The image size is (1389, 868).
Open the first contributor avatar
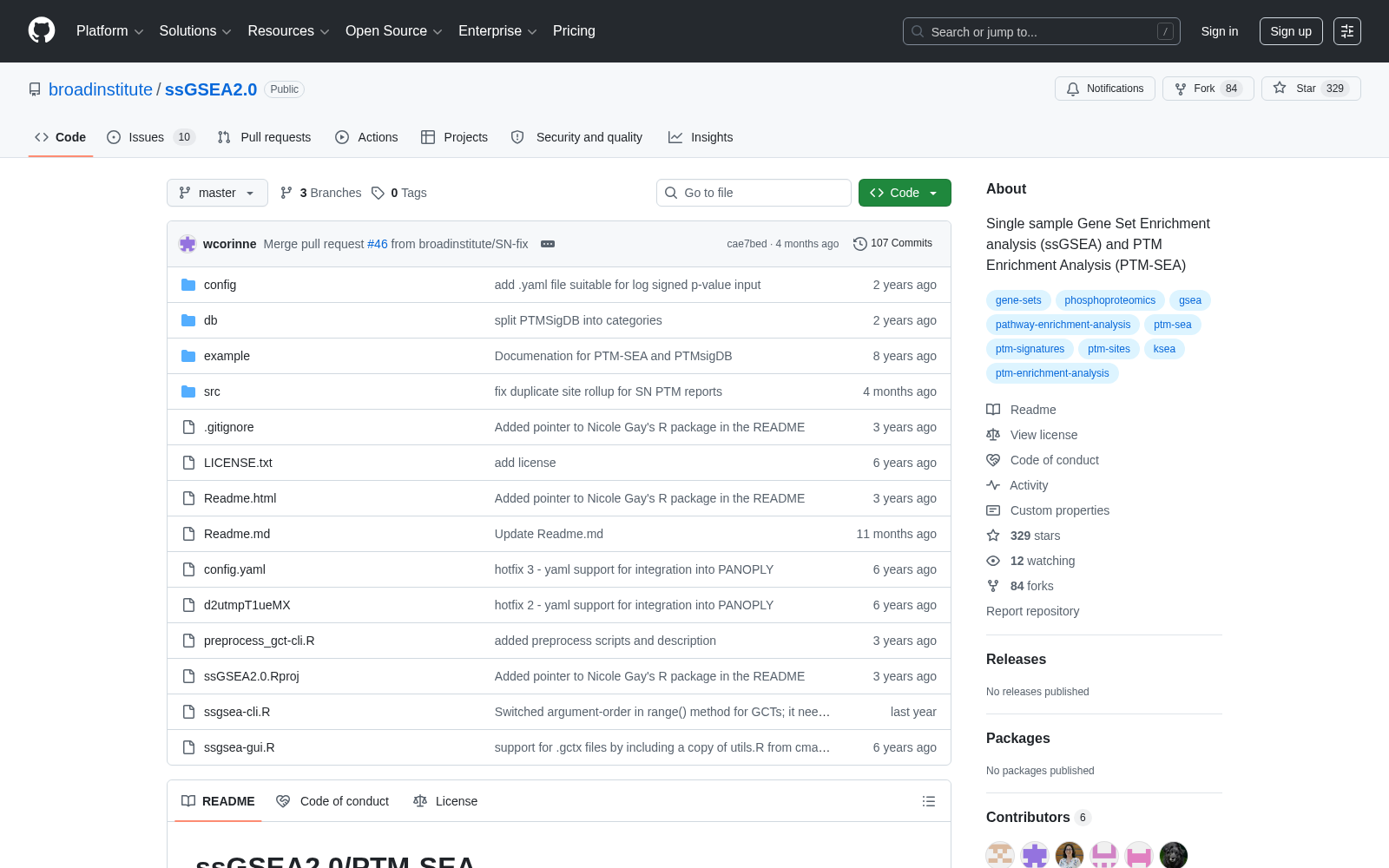pos(1000,855)
